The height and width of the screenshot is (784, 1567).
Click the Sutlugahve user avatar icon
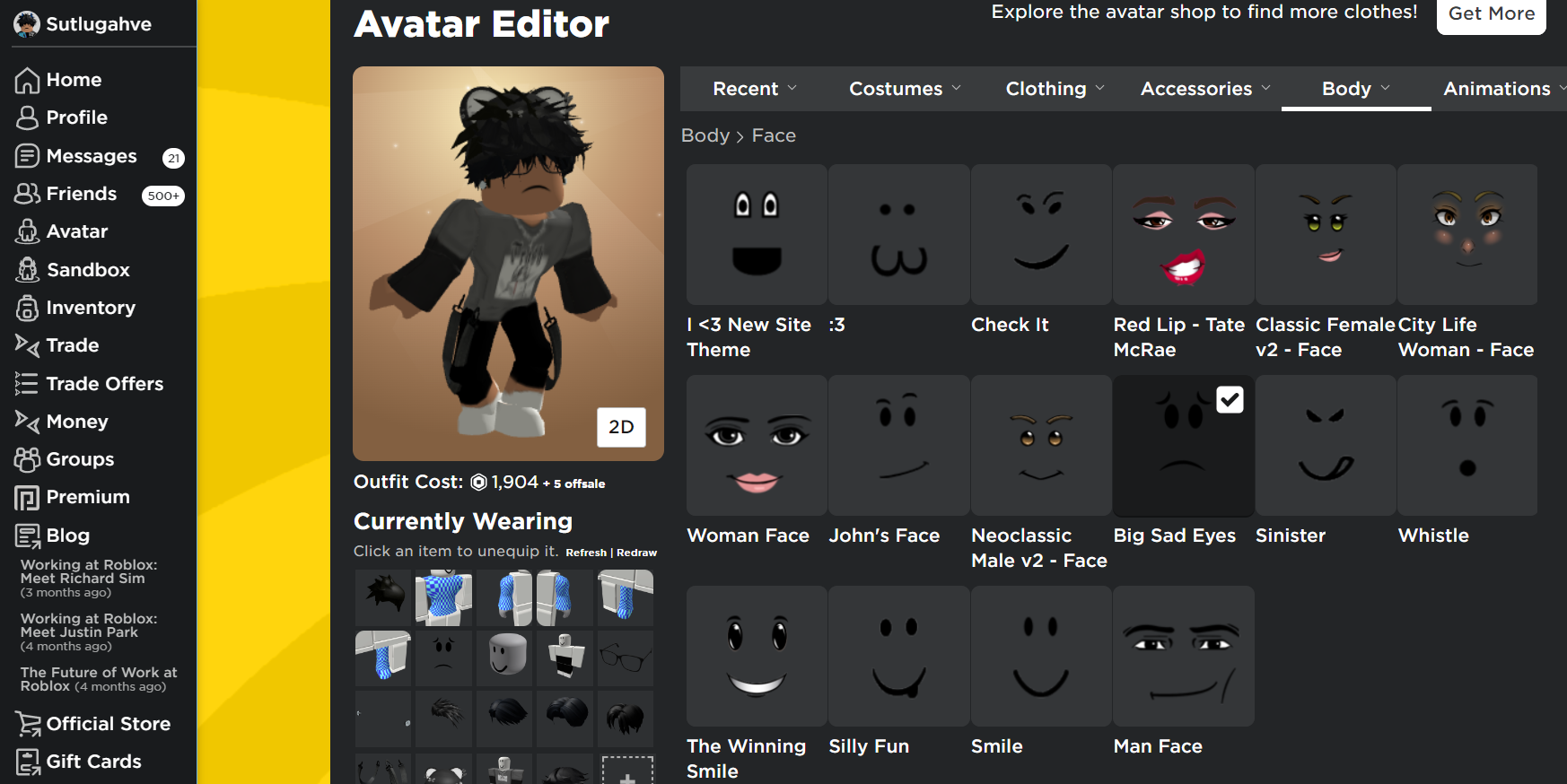pos(27,24)
